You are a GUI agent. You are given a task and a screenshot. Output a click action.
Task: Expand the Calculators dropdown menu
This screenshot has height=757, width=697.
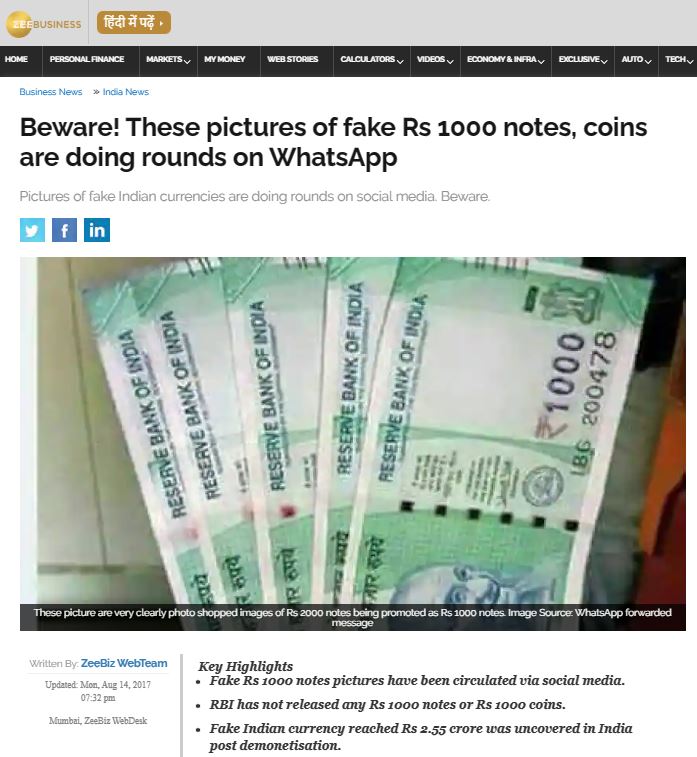point(372,59)
